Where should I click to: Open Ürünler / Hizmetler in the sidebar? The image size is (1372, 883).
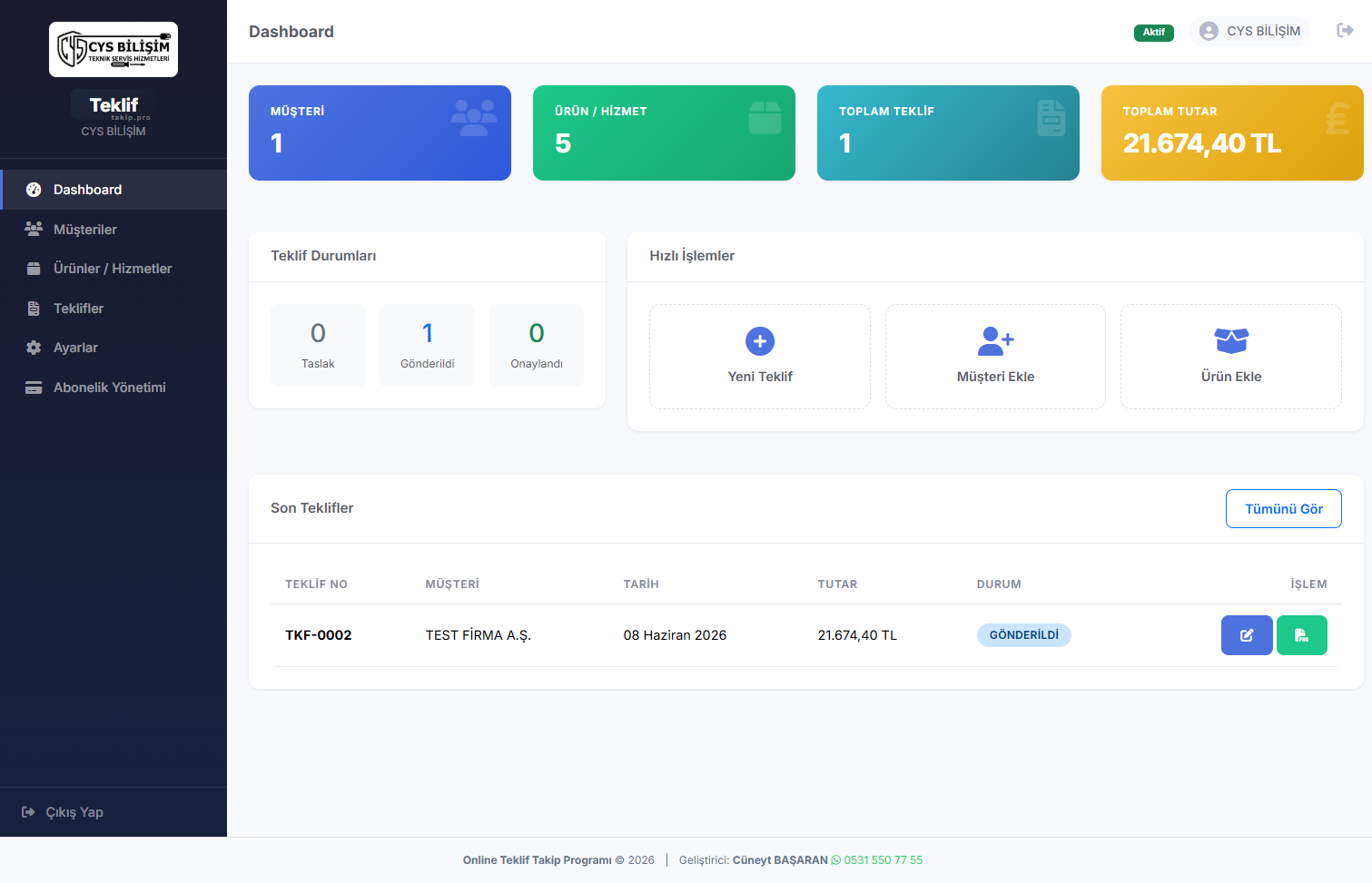114,269
